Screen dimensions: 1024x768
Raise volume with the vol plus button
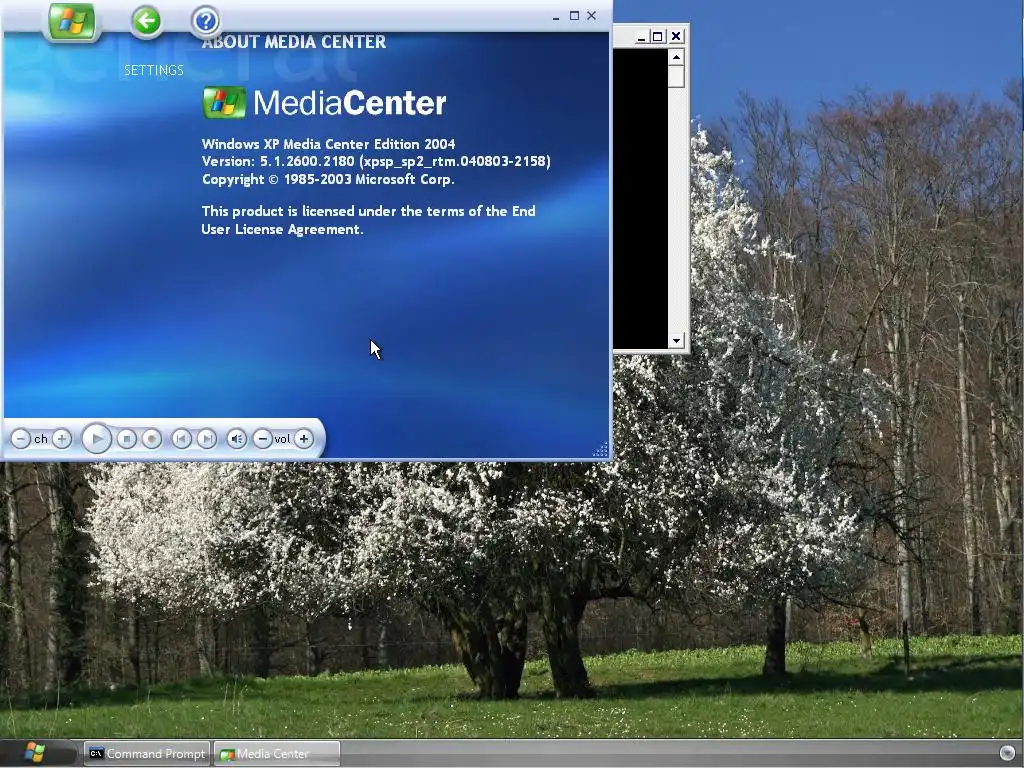coord(304,439)
